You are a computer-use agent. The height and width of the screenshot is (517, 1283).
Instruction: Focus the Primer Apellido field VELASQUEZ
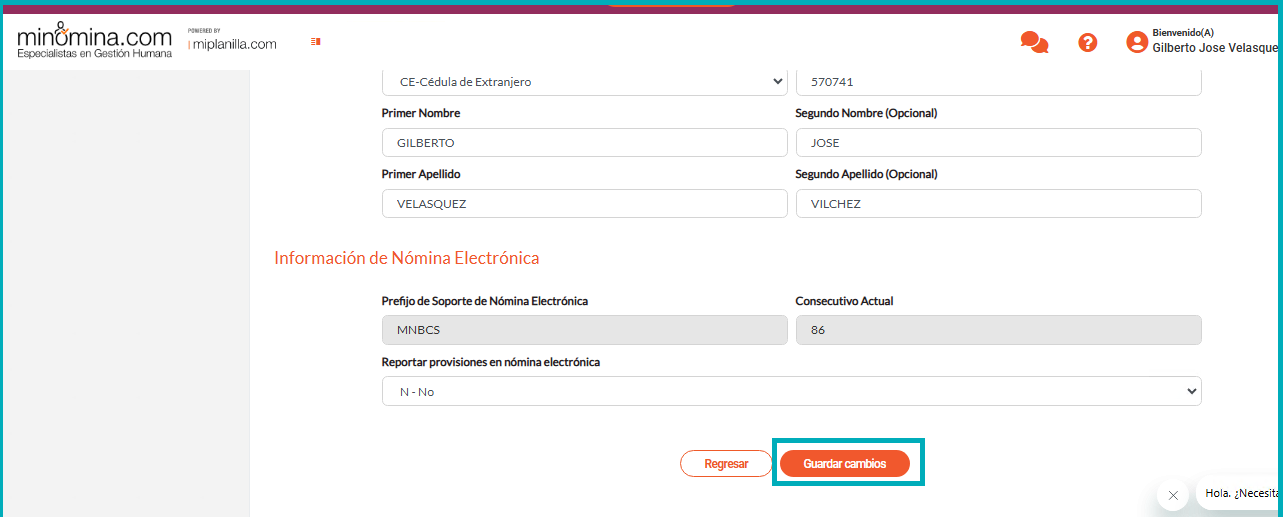tap(585, 204)
